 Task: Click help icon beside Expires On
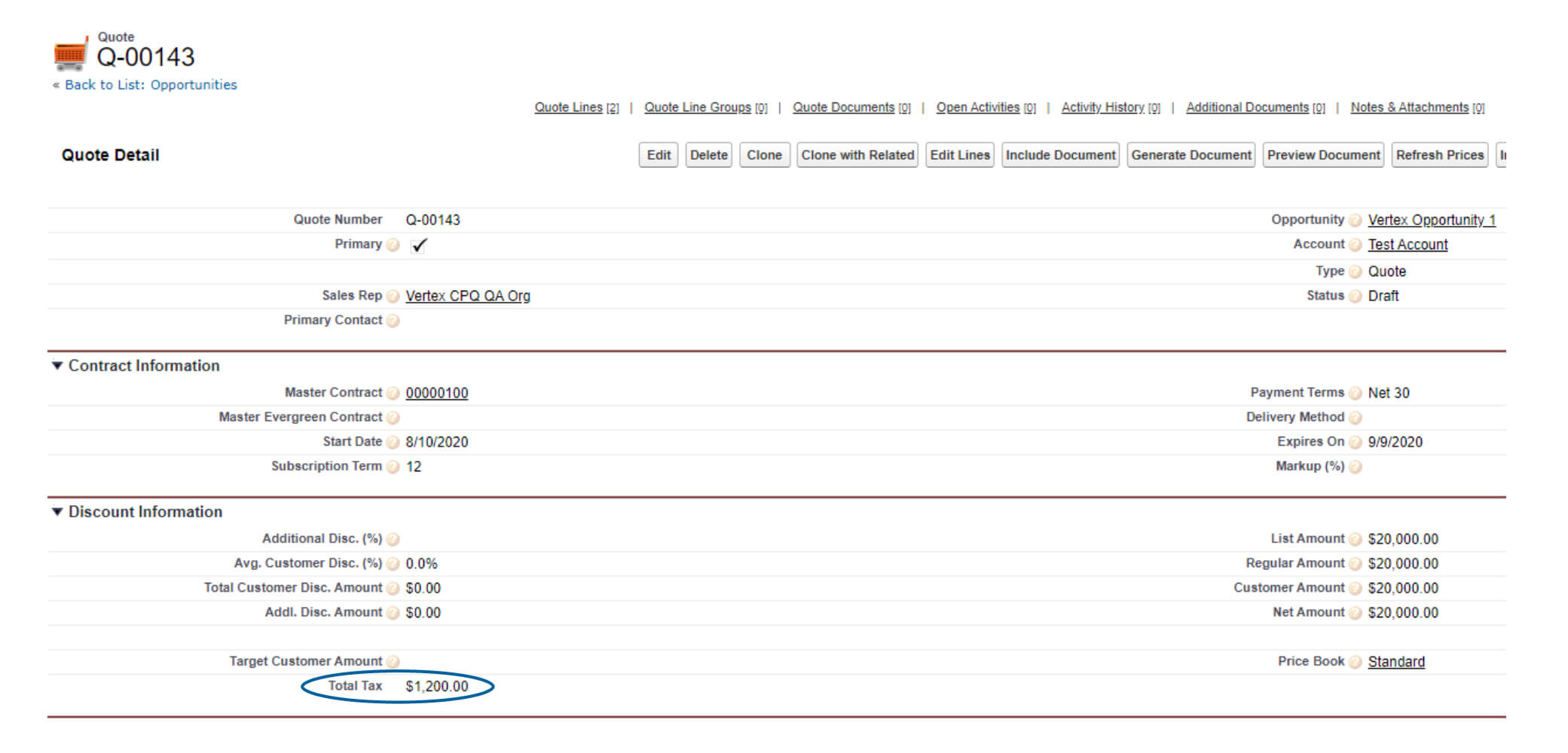click(1355, 442)
